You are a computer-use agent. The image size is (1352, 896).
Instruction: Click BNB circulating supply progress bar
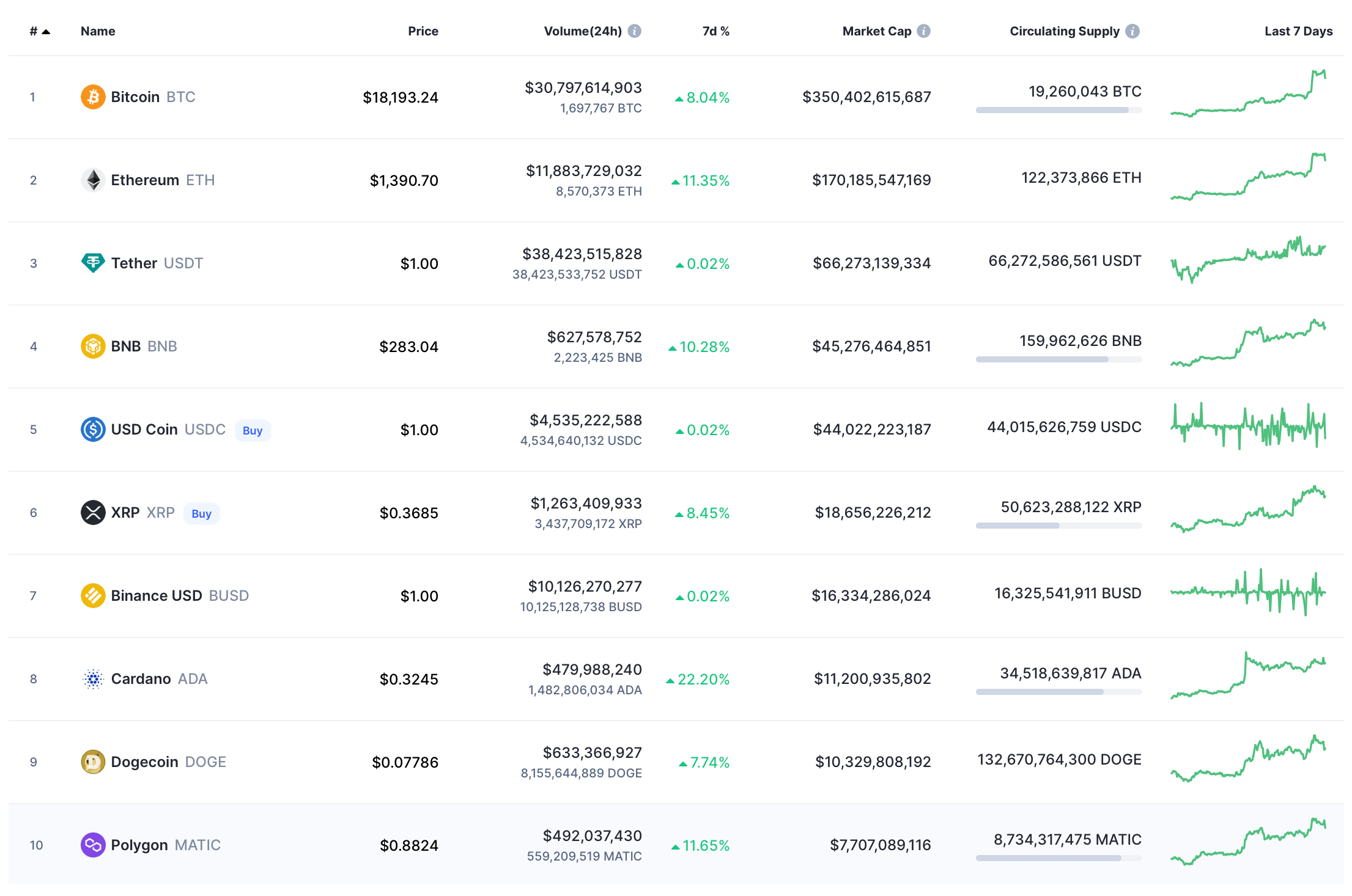click(x=1058, y=359)
